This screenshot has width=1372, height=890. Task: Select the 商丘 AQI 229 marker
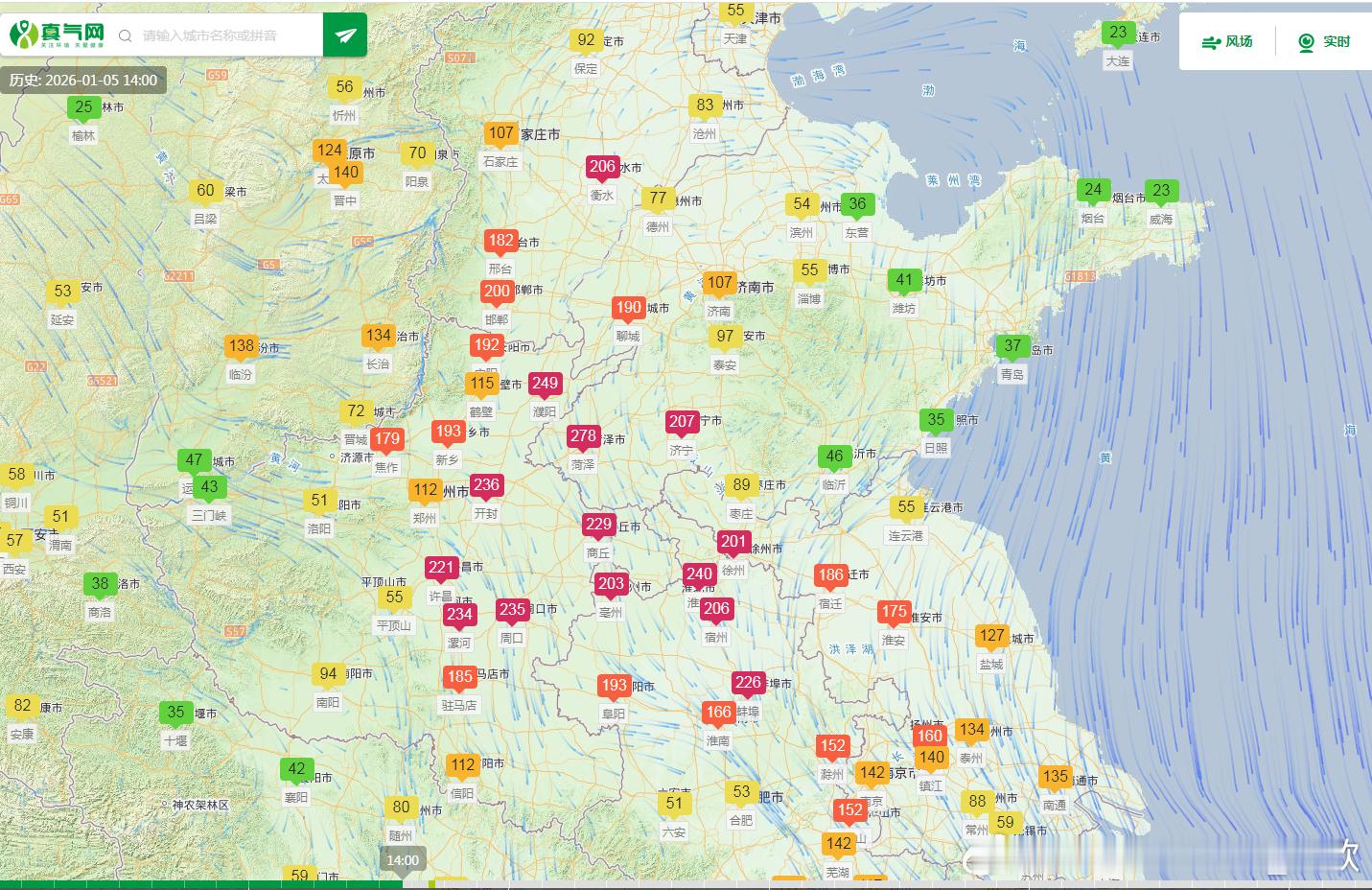598,526
